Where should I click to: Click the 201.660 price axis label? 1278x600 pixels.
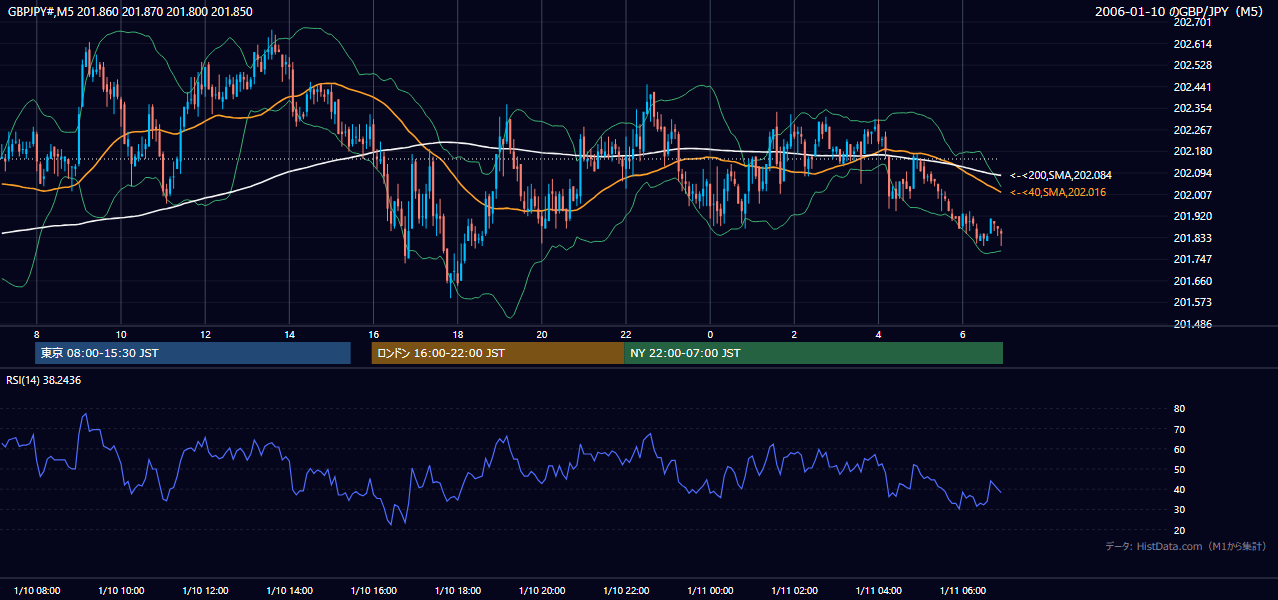tap(1193, 281)
